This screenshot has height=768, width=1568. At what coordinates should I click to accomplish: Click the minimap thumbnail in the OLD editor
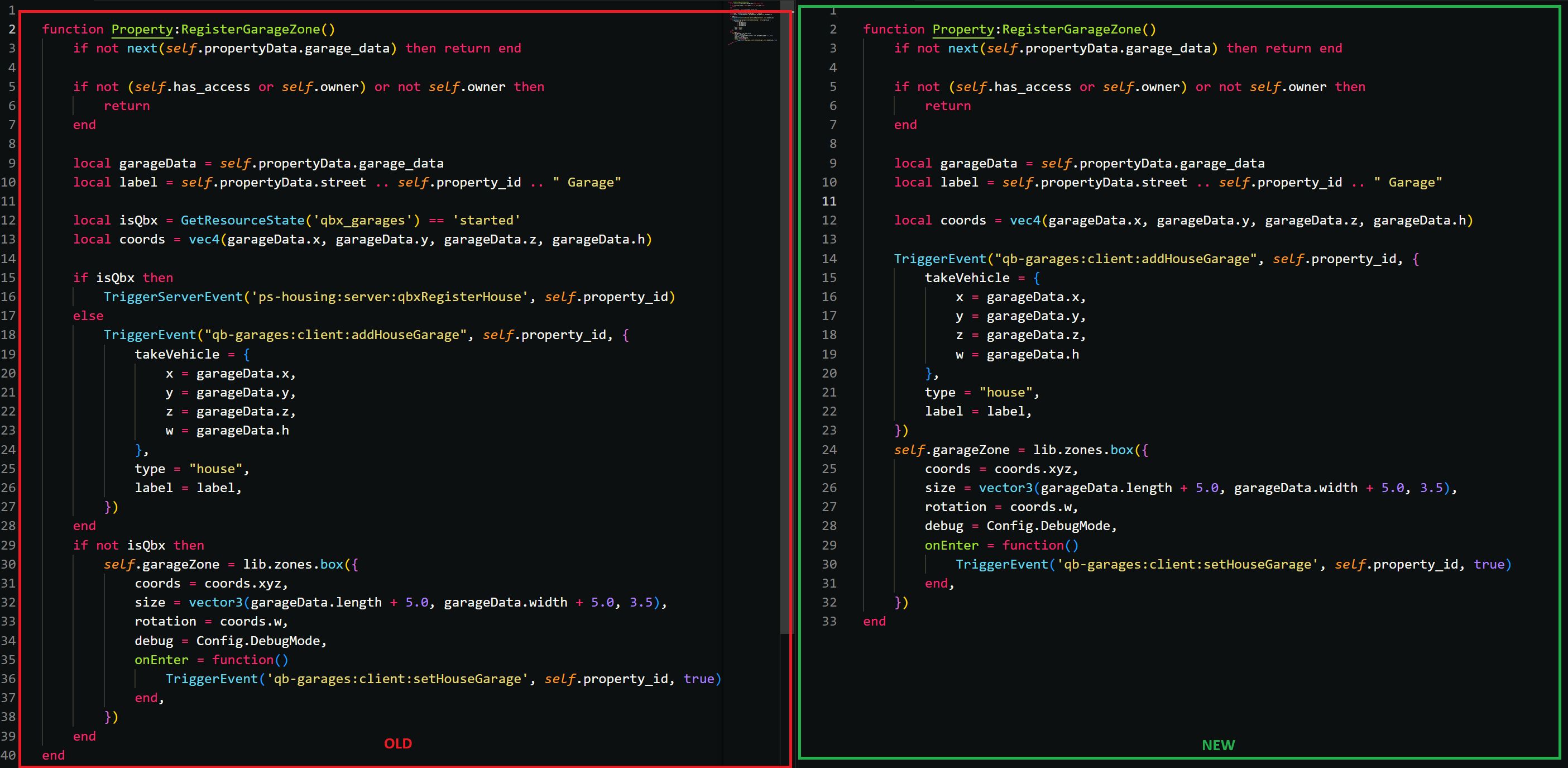[x=752, y=25]
